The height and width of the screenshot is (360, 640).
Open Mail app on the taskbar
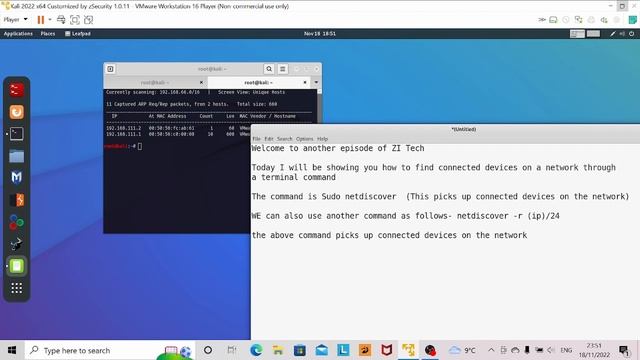click(x=322, y=350)
